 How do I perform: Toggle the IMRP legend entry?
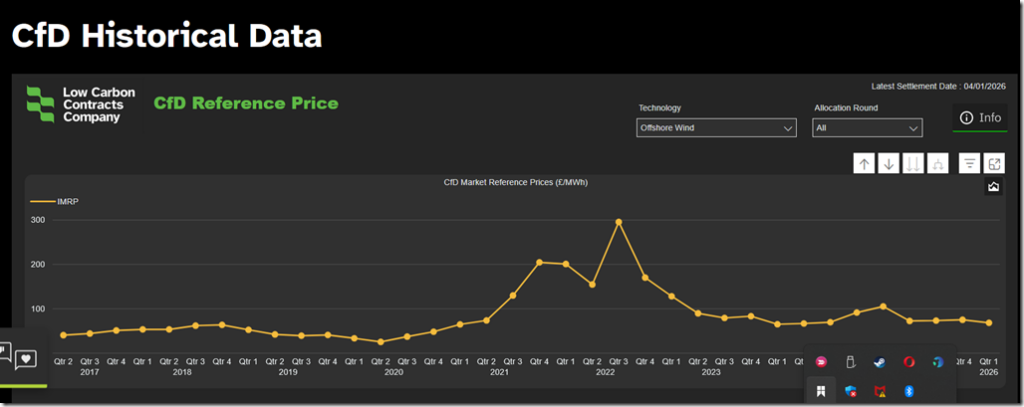pos(55,201)
